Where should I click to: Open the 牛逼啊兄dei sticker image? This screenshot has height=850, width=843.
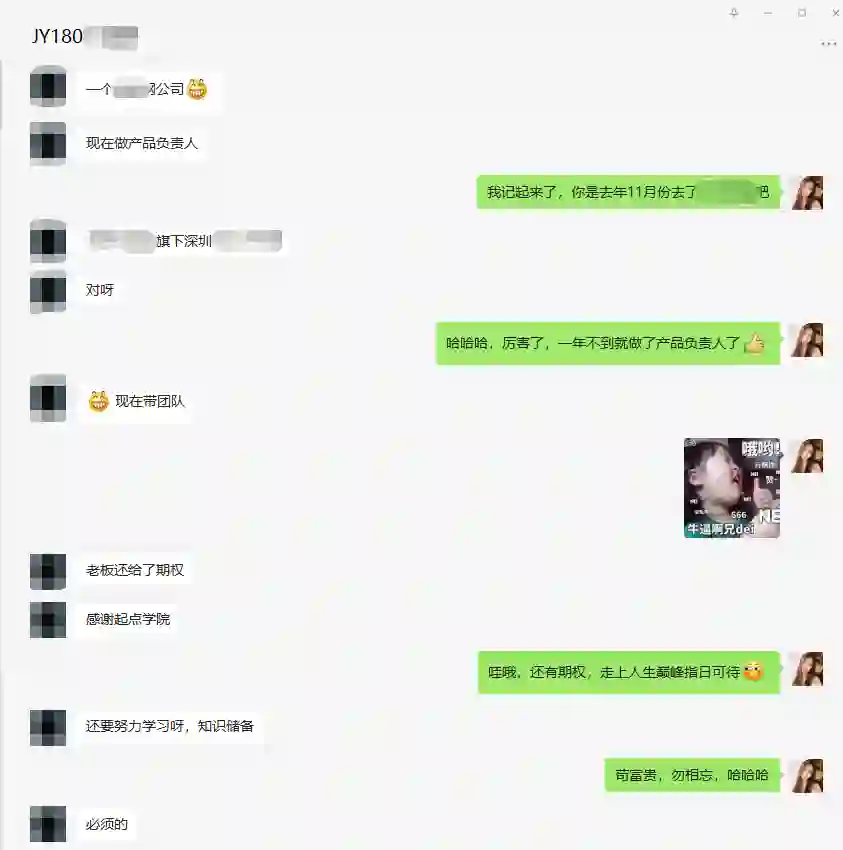click(732, 488)
